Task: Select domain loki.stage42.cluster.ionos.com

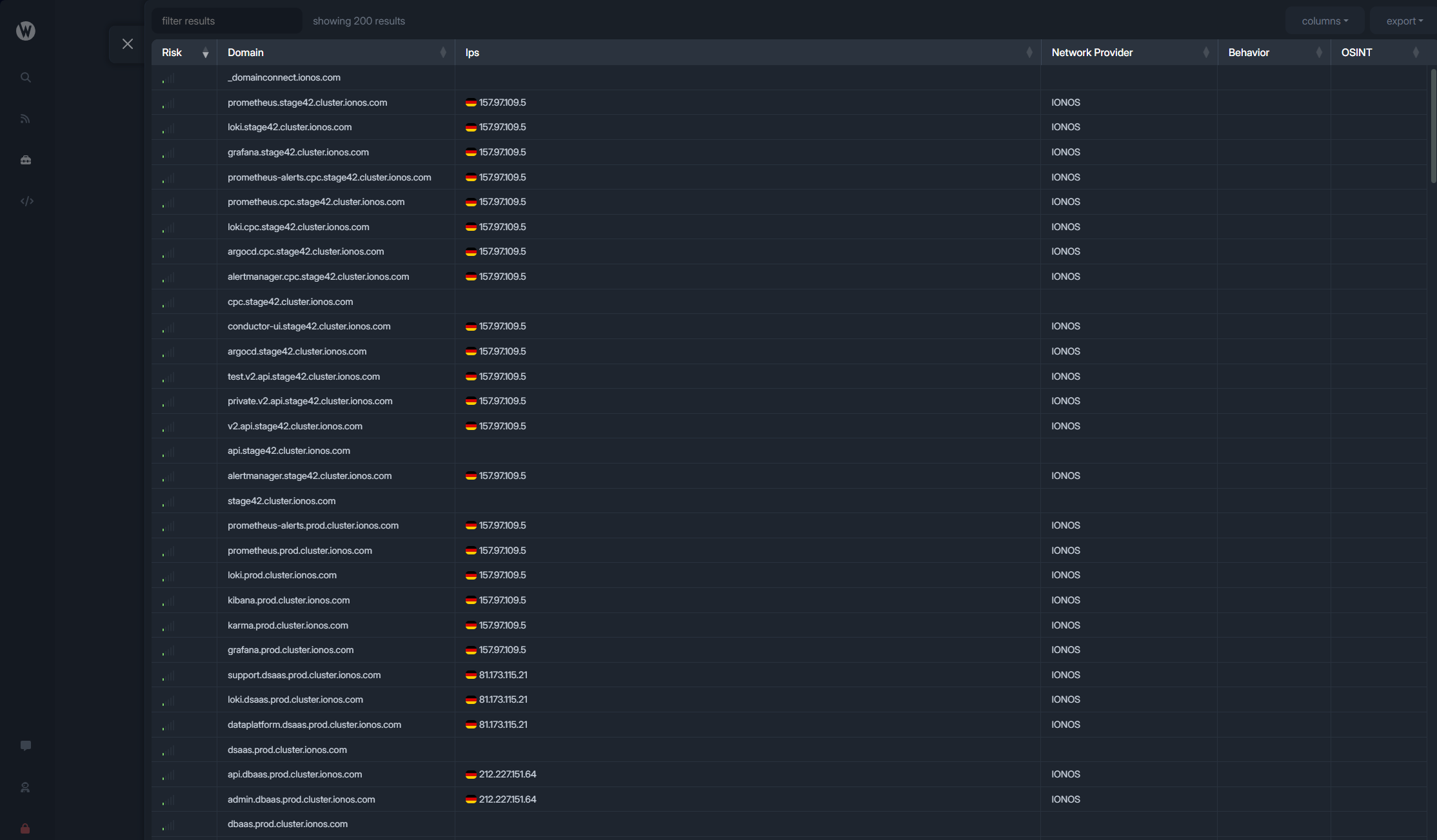Action: tap(290, 127)
